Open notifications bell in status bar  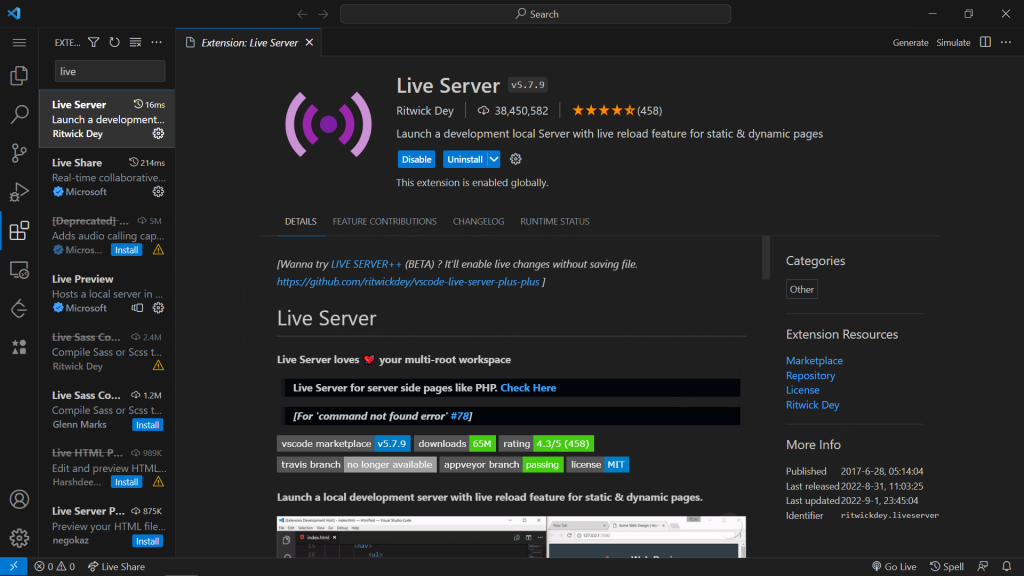[1006, 566]
